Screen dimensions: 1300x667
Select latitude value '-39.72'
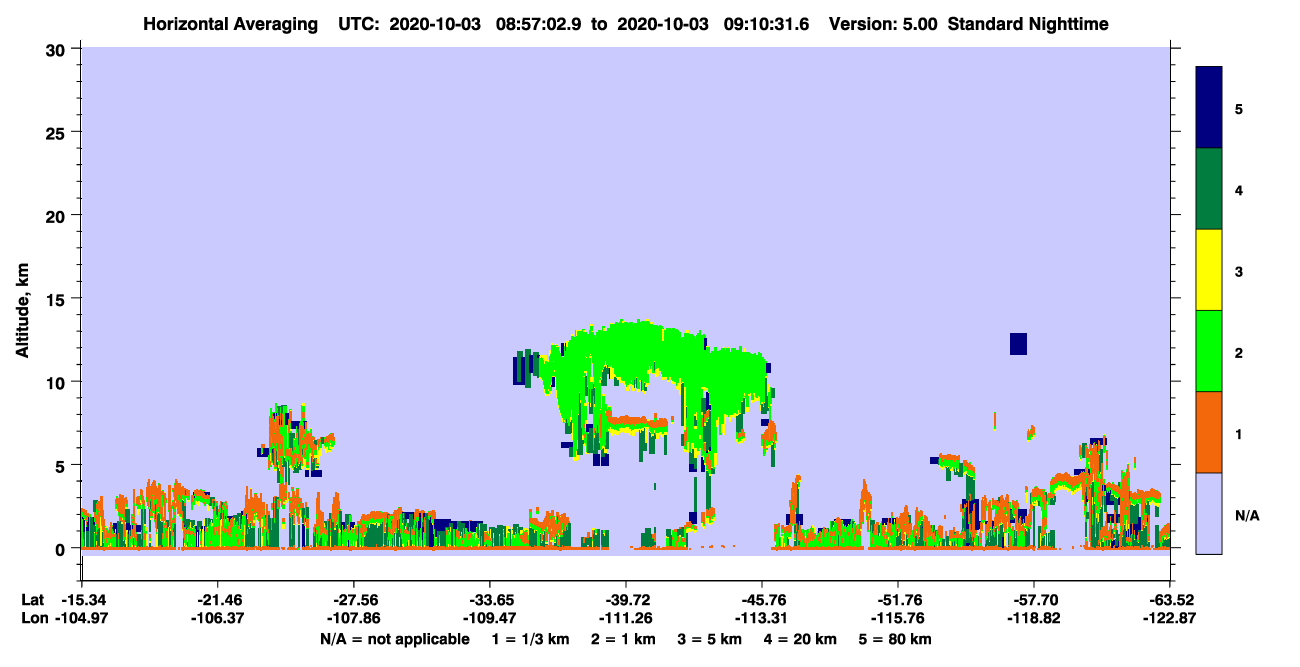626,599
